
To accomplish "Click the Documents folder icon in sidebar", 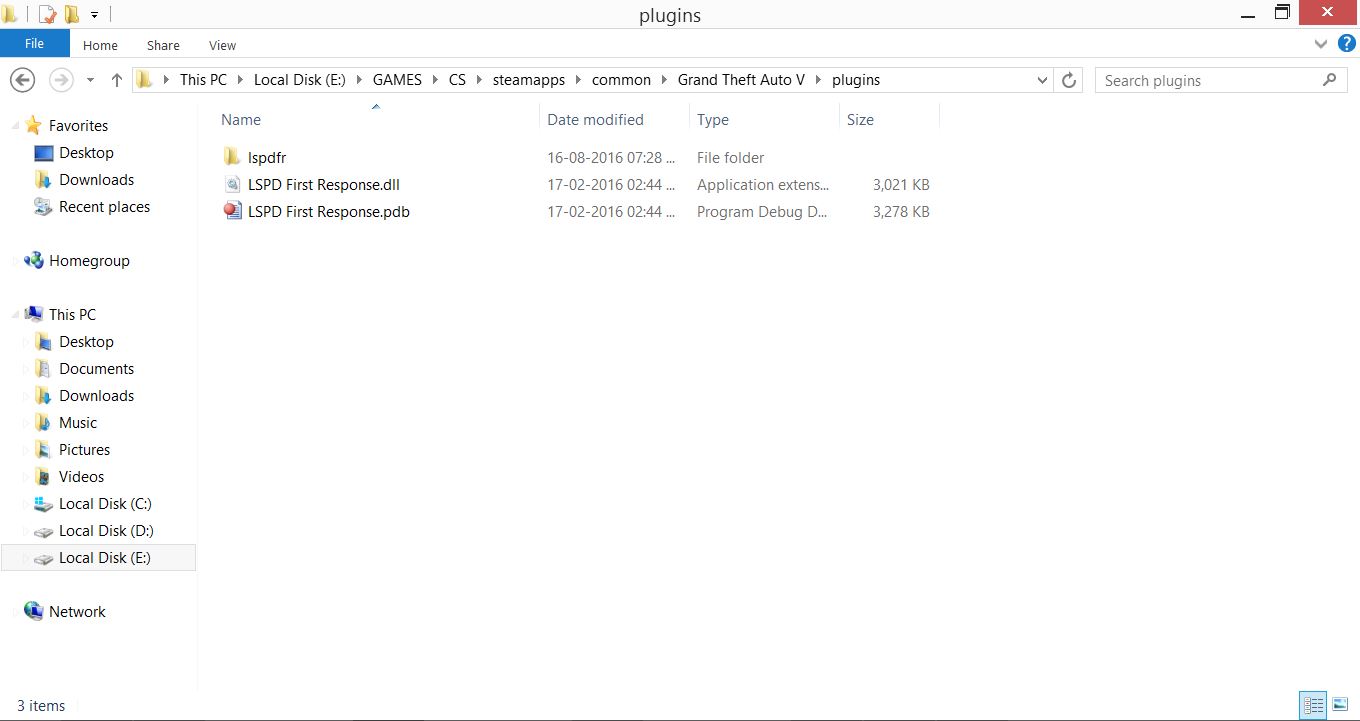I will coord(43,368).
